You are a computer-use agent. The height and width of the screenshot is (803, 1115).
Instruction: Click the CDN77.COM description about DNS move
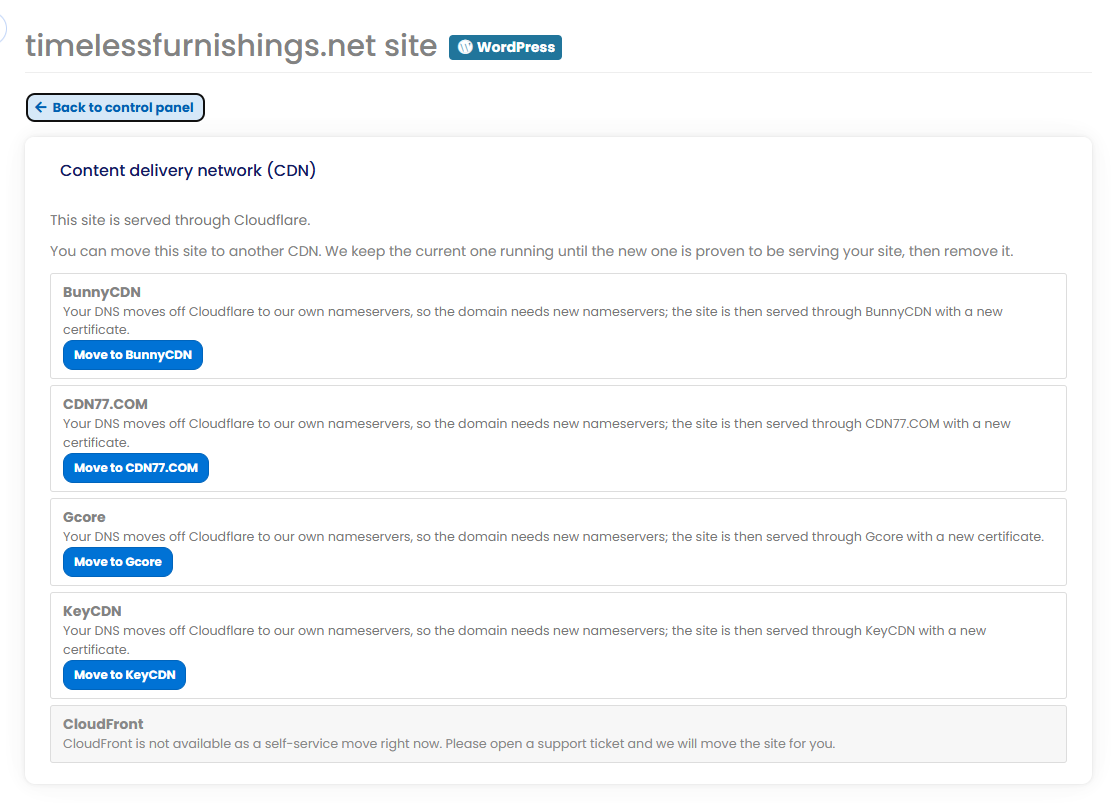click(x=537, y=433)
